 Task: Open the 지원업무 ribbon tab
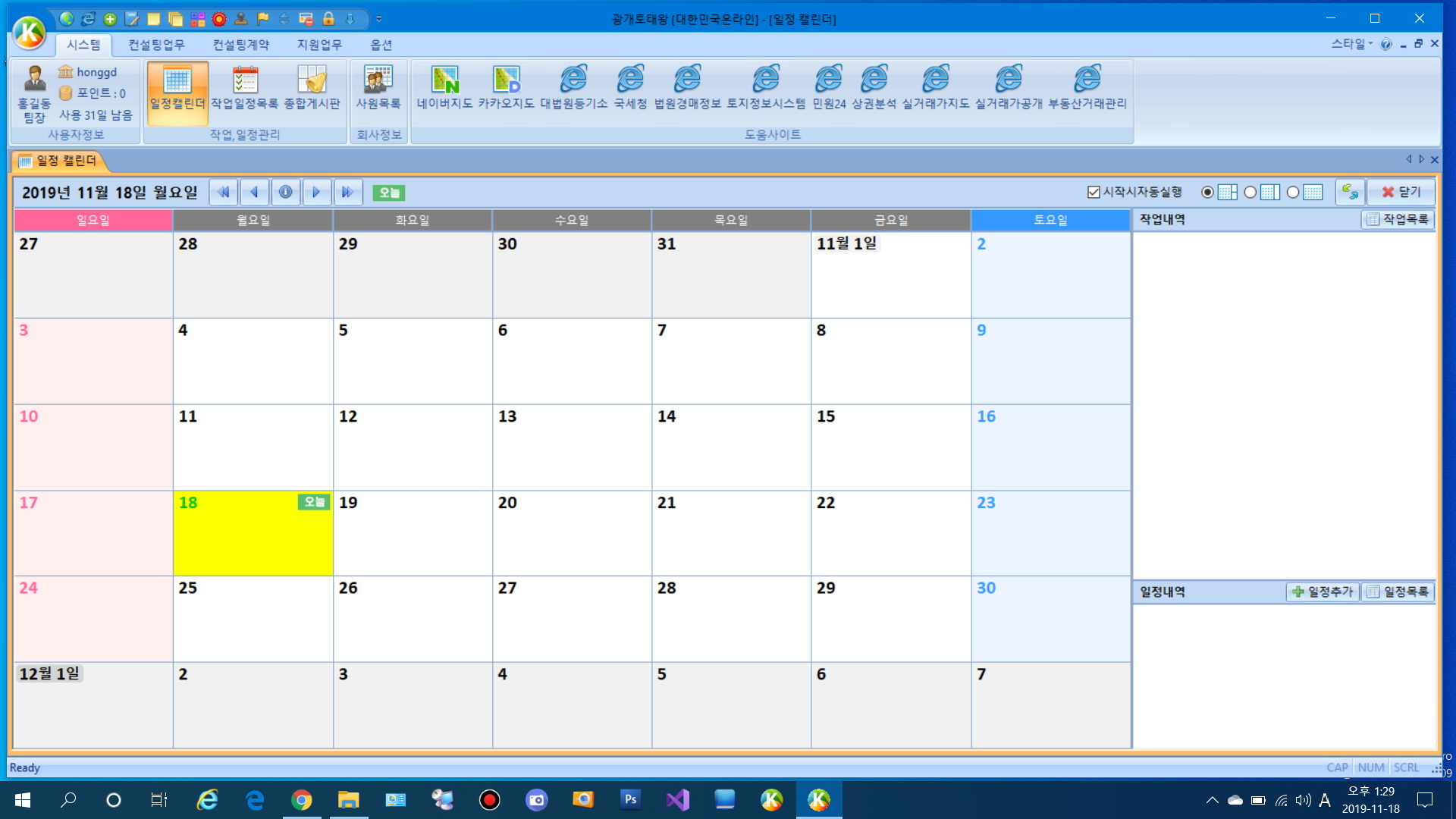point(319,45)
